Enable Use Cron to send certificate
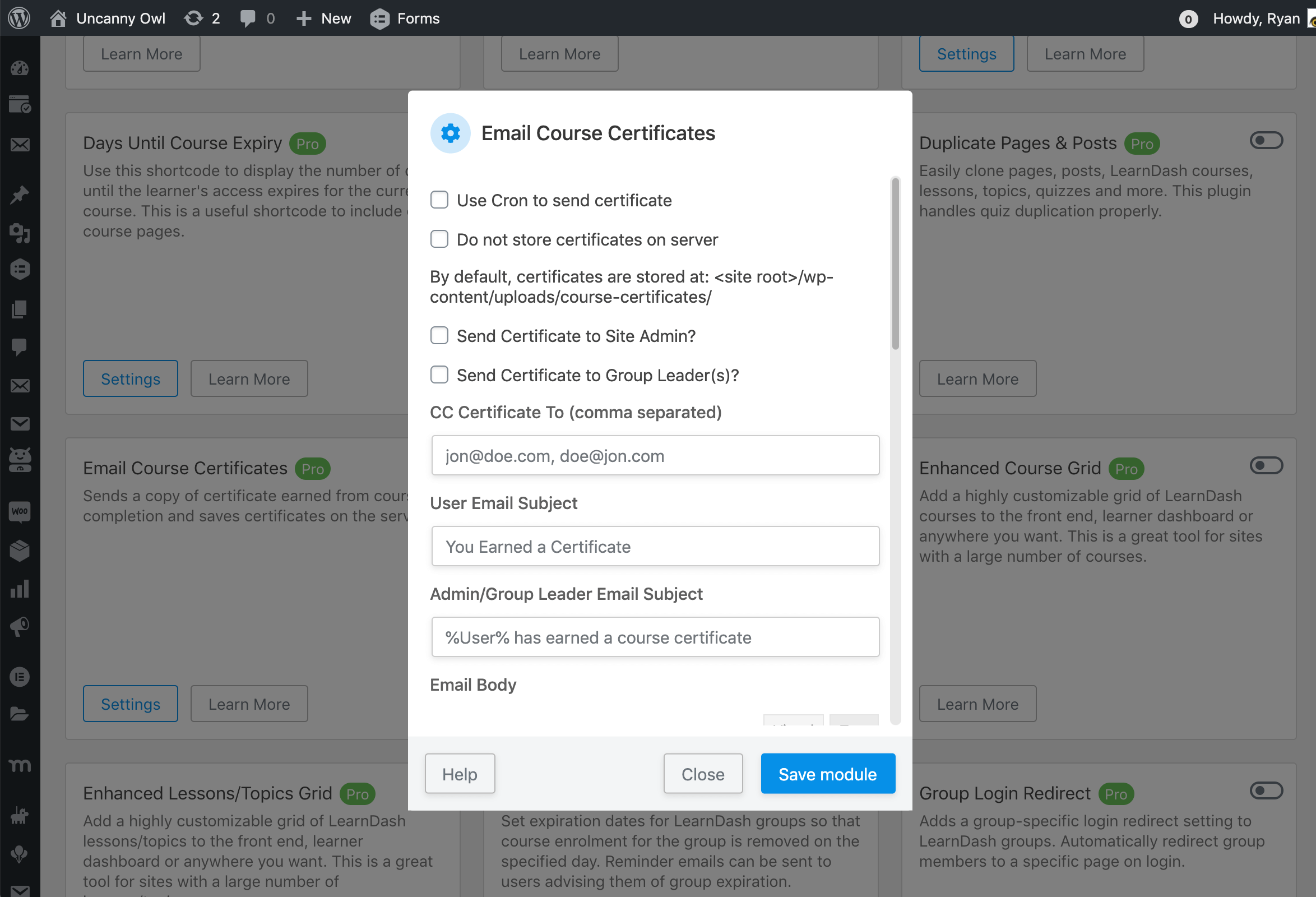Viewport: 1316px width, 897px height. coord(439,200)
